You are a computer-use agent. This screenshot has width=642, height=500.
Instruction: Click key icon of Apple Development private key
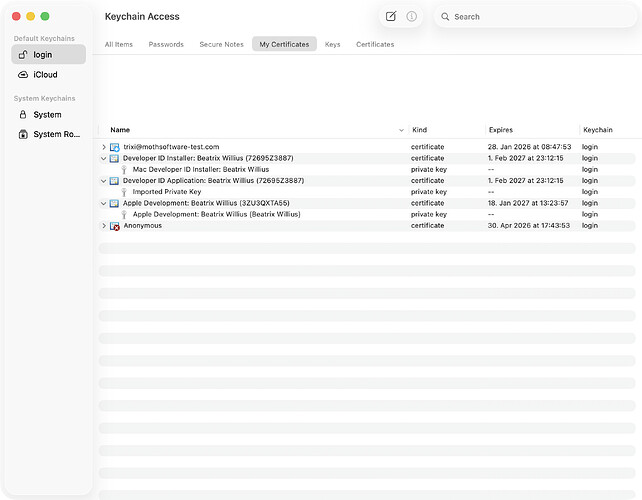[x=124, y=215]
